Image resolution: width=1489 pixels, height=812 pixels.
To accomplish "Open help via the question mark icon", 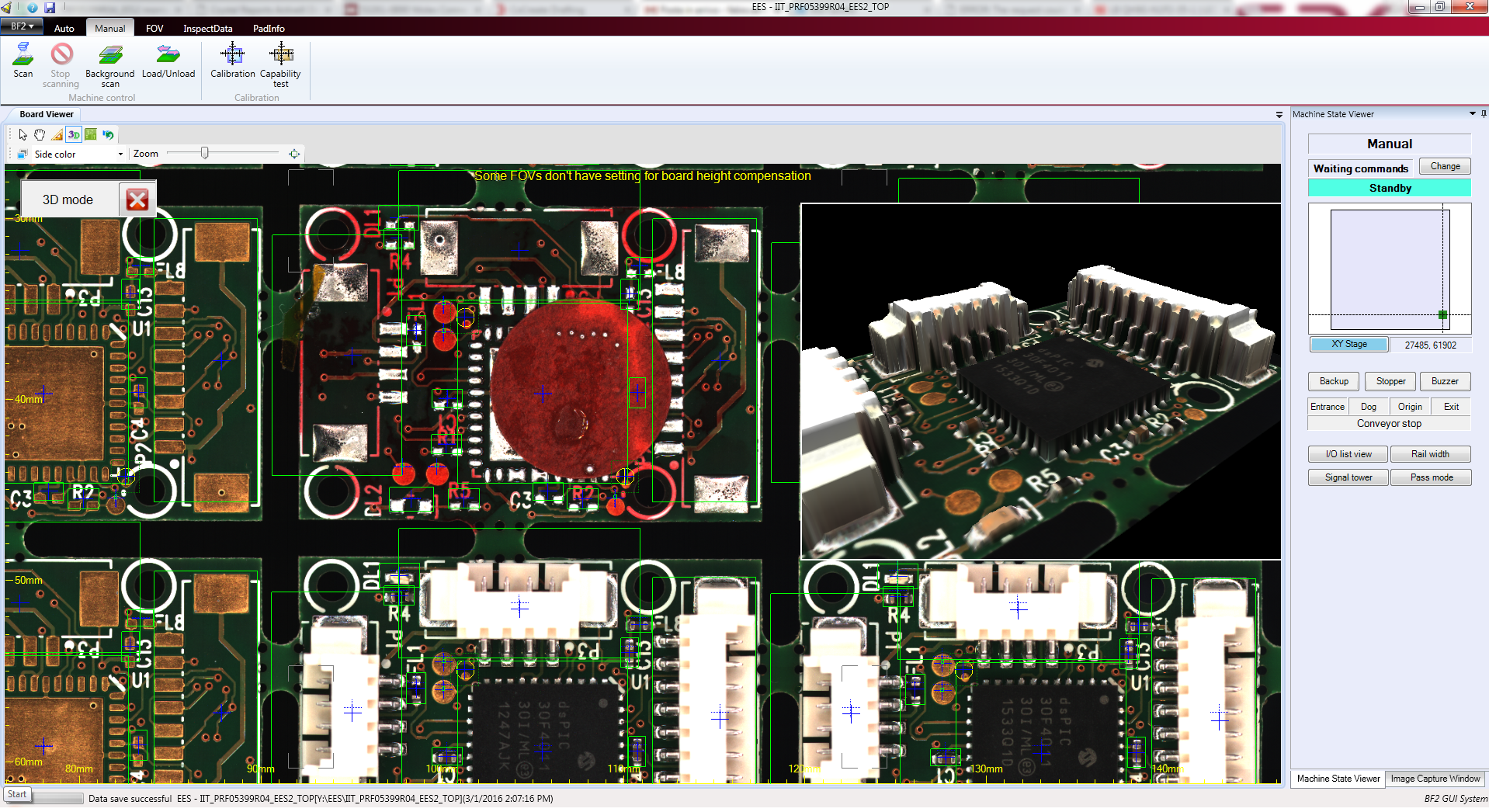I will pyautogui.click(x=32, y=7).
